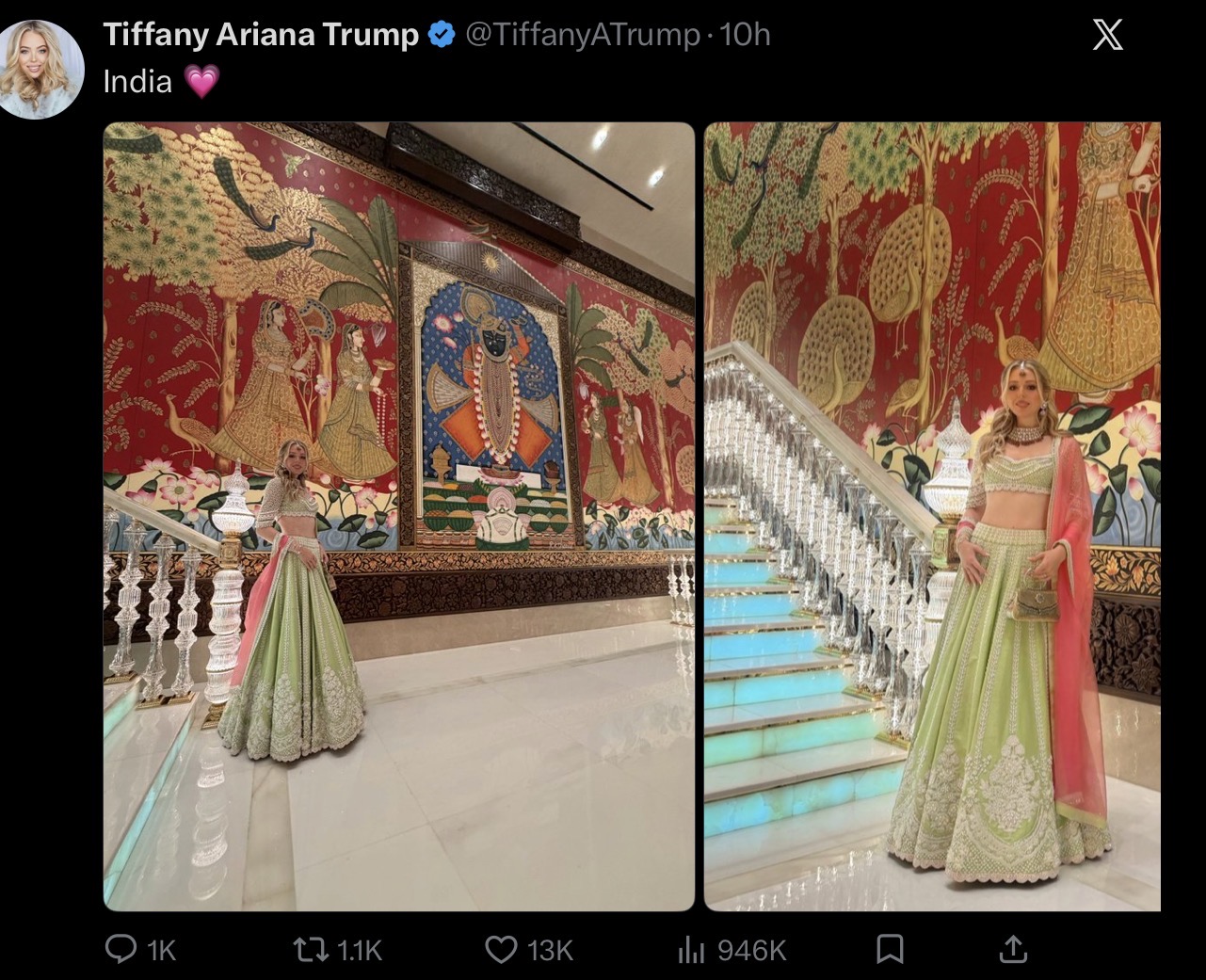Open the Tiffany Ariana Trump display name

[x=261, y=35]
